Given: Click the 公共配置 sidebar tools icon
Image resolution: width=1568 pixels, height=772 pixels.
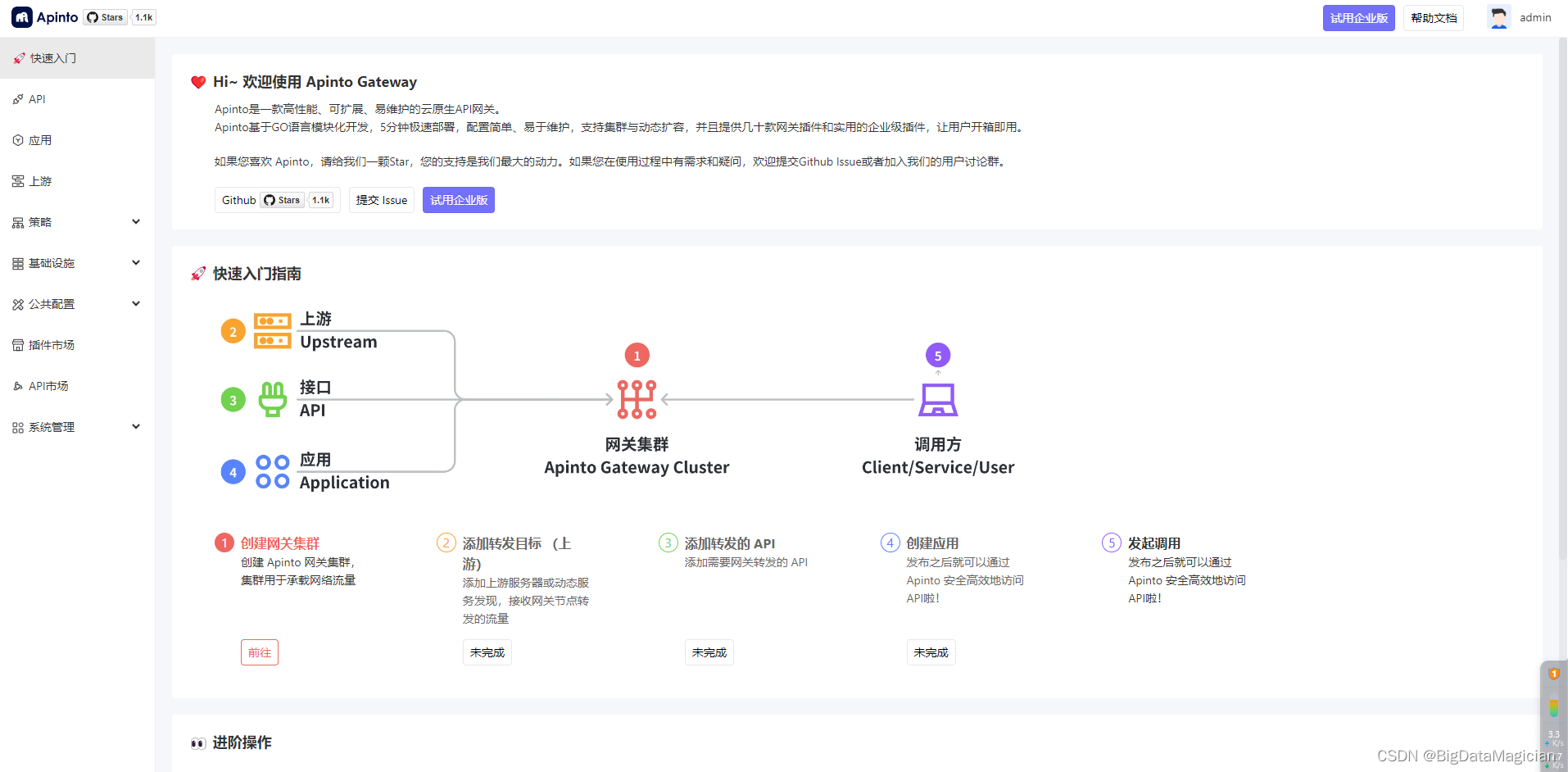Looking at the screenshot, I should pyautogui.click(x=18, y=304).
